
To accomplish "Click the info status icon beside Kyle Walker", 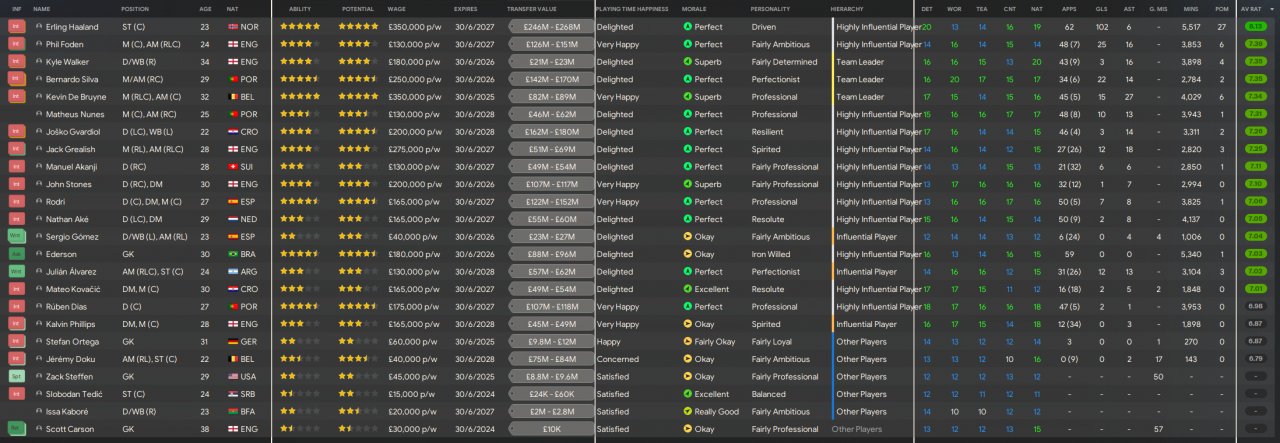I will click(x=16, y=62).
